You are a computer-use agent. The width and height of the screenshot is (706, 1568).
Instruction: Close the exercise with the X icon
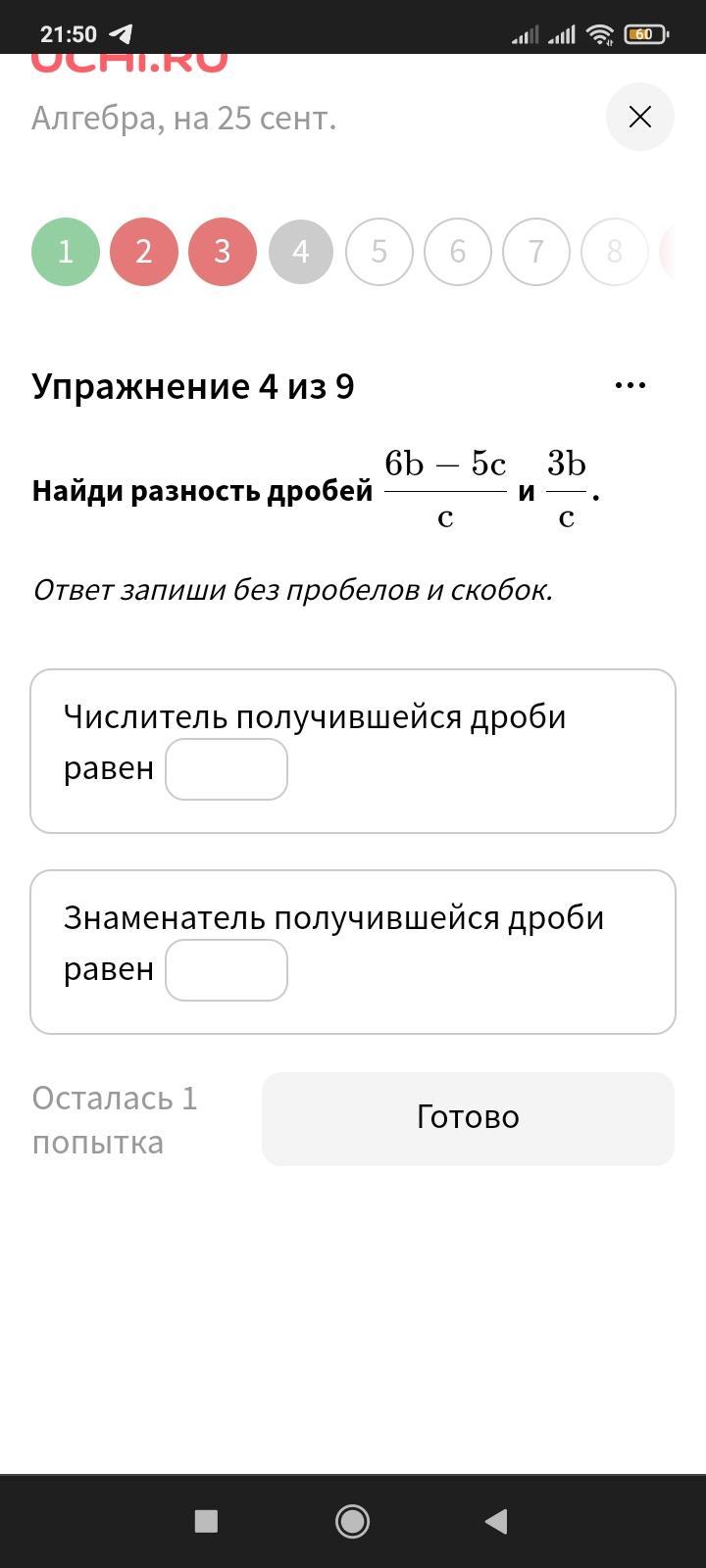pyautogui.click(x=639, y=118)
